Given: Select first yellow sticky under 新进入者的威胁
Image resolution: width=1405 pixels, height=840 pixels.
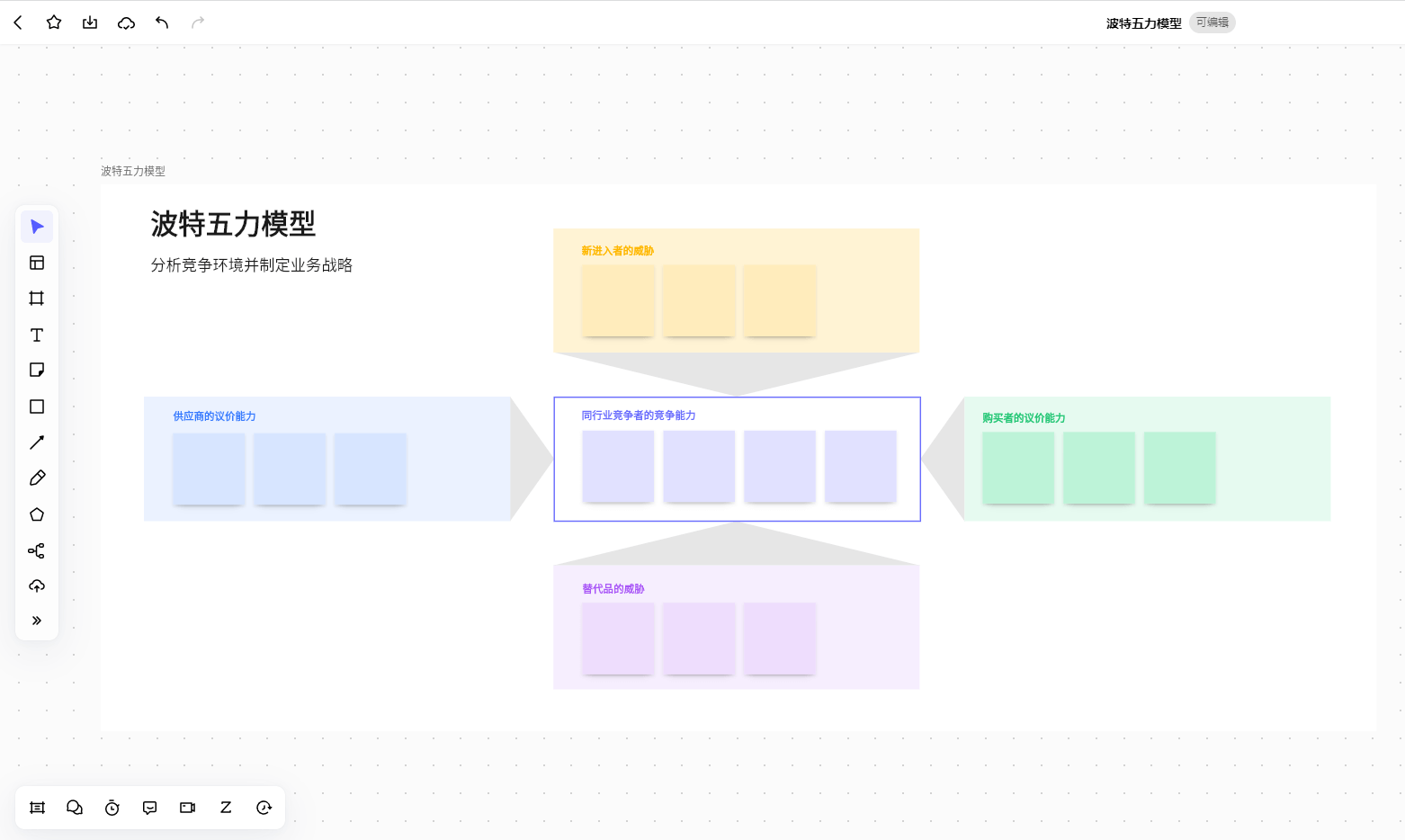Looking at the screenshot, I should (x=618, y=300).
